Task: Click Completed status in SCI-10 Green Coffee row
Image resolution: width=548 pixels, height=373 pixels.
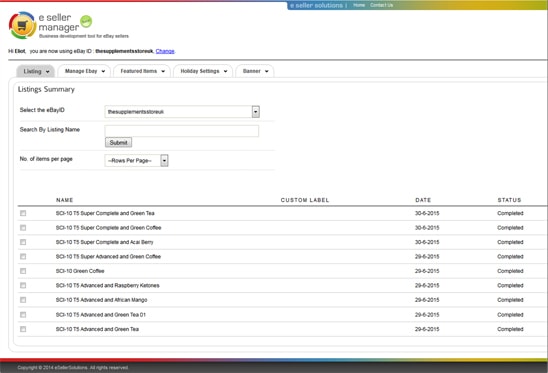Action: pos(510,271)
